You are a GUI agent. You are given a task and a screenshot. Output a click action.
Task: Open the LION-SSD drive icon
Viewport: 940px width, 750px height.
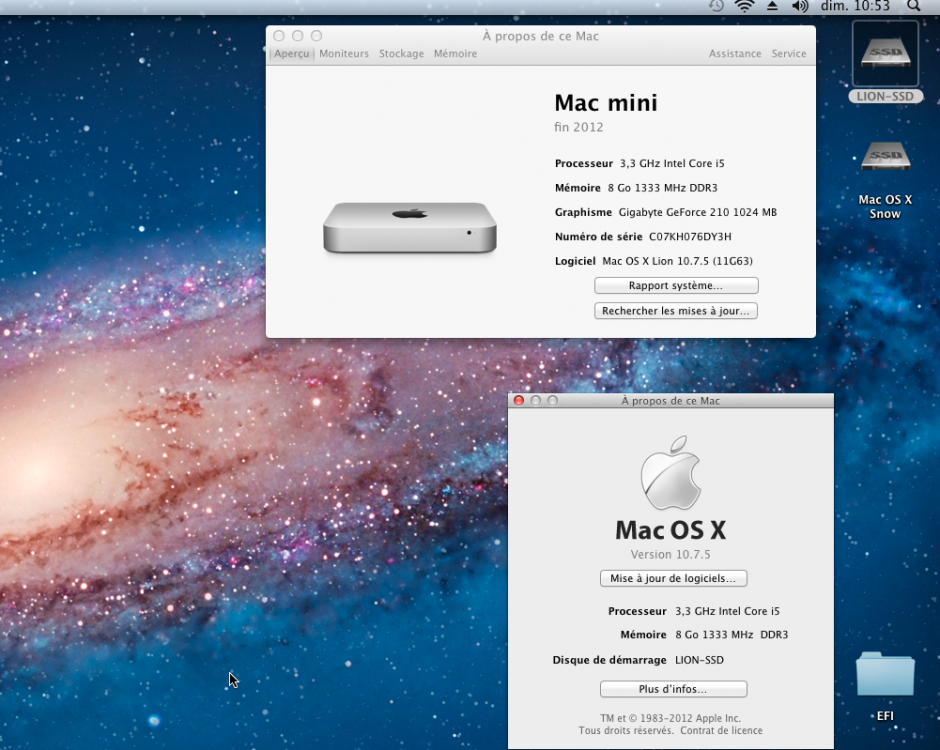(885, 55)
